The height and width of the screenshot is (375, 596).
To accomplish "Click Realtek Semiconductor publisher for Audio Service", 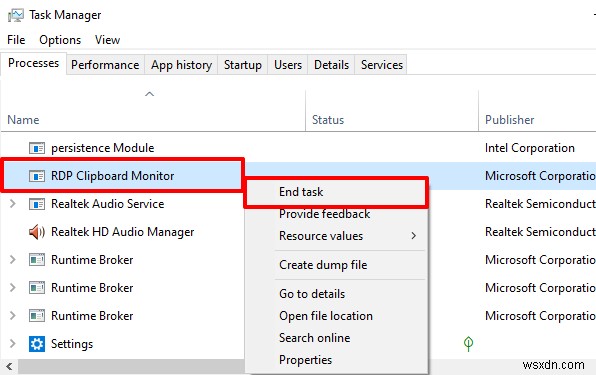I will pyautogui.click(x=540, y=204).
